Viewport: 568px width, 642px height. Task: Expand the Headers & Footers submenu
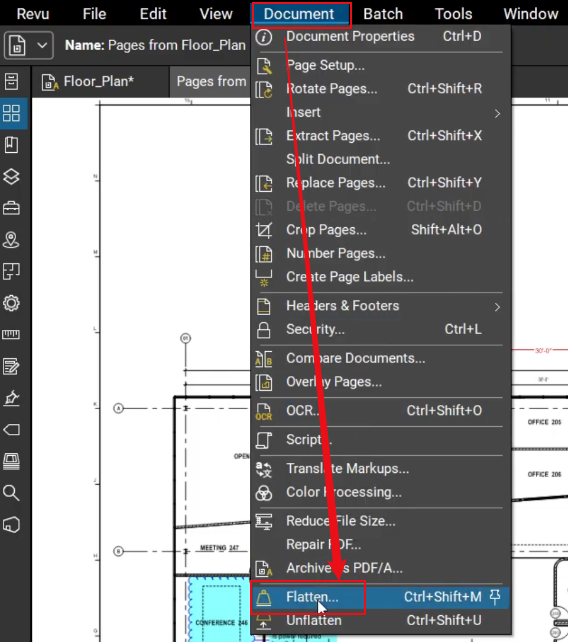pos(380,306)
